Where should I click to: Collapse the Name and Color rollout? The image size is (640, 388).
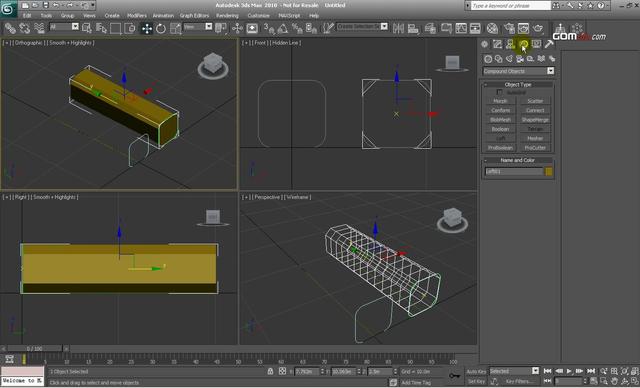(x=518, y=160)
